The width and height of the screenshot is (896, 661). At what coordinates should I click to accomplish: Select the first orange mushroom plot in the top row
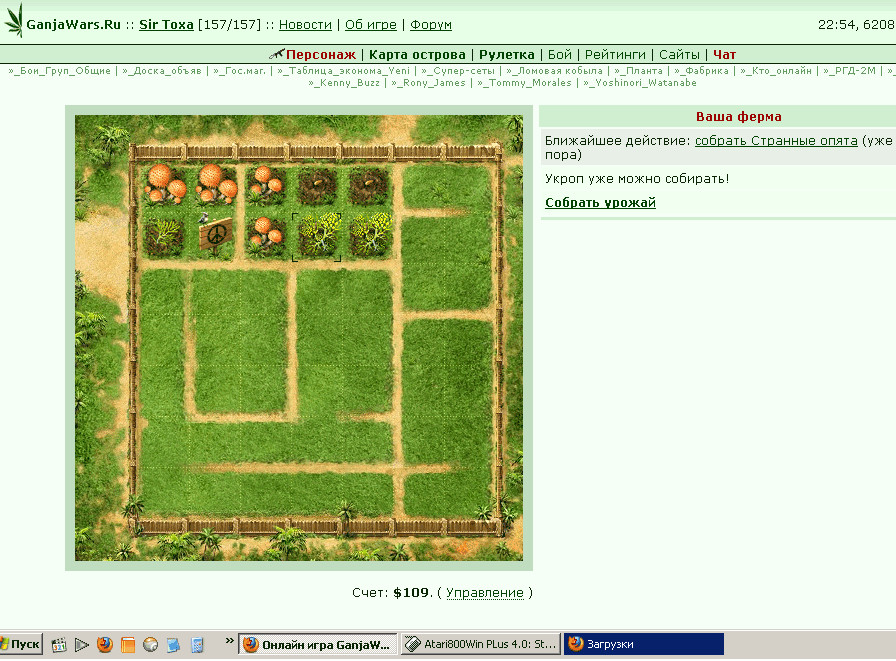click(x=165, y=184)
